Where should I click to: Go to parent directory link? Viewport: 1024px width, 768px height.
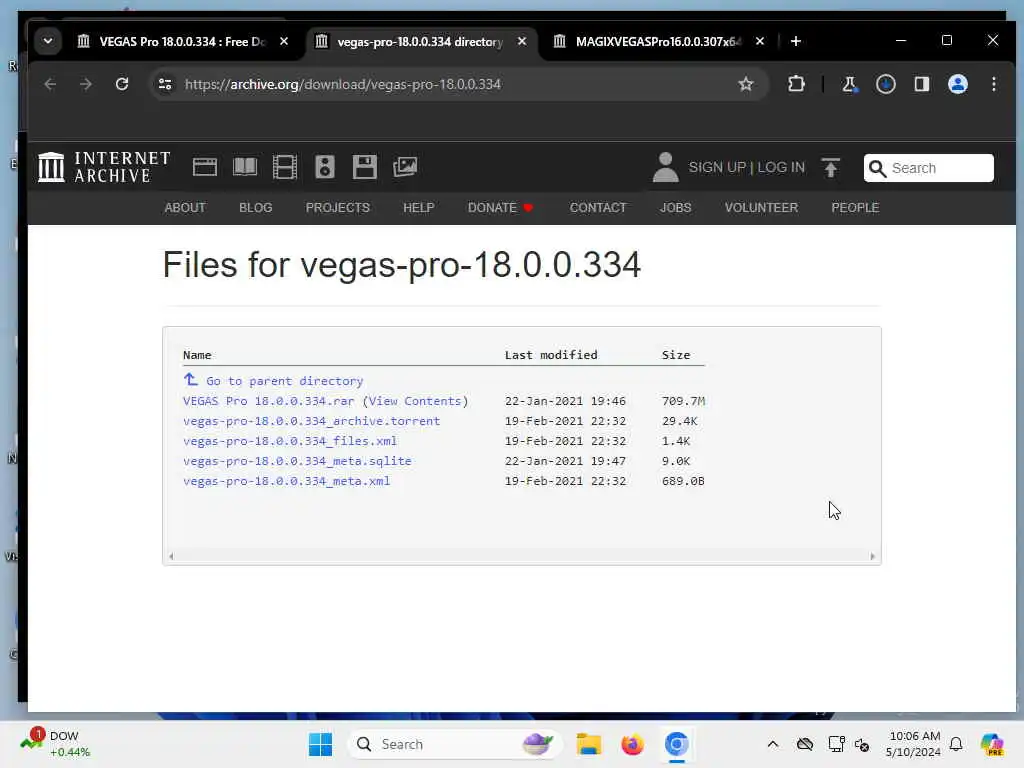click(x=273, y=381)
